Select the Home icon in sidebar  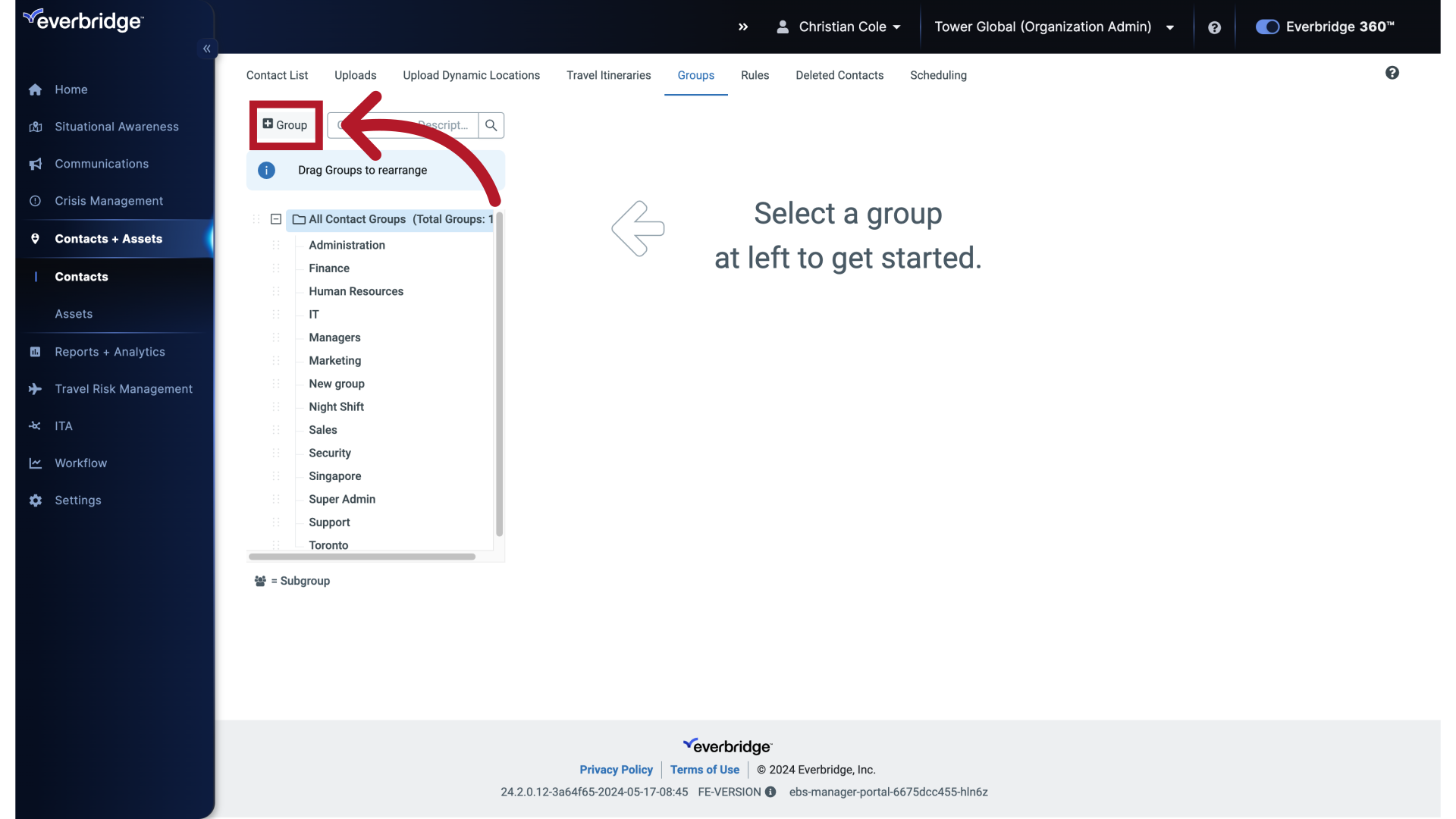(x=35, y=89)
